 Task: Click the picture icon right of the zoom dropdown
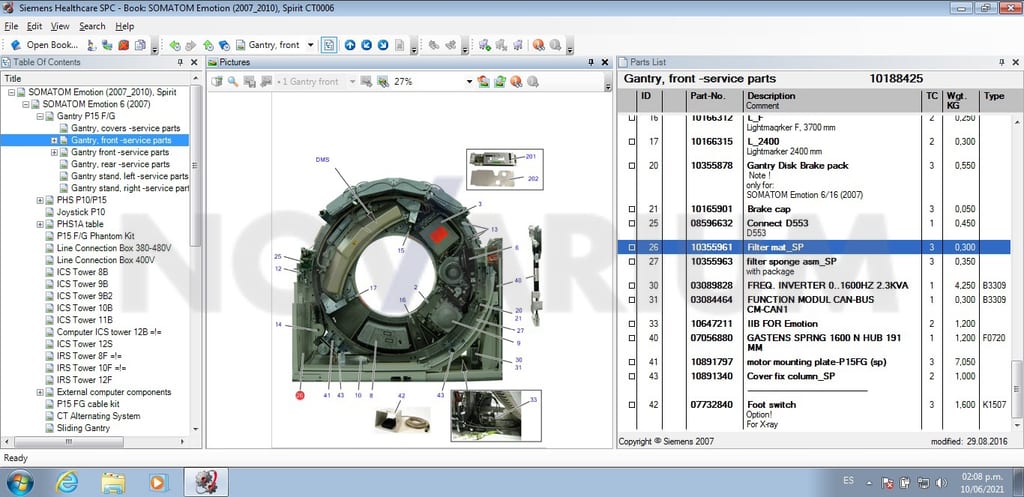coord(483,82)
